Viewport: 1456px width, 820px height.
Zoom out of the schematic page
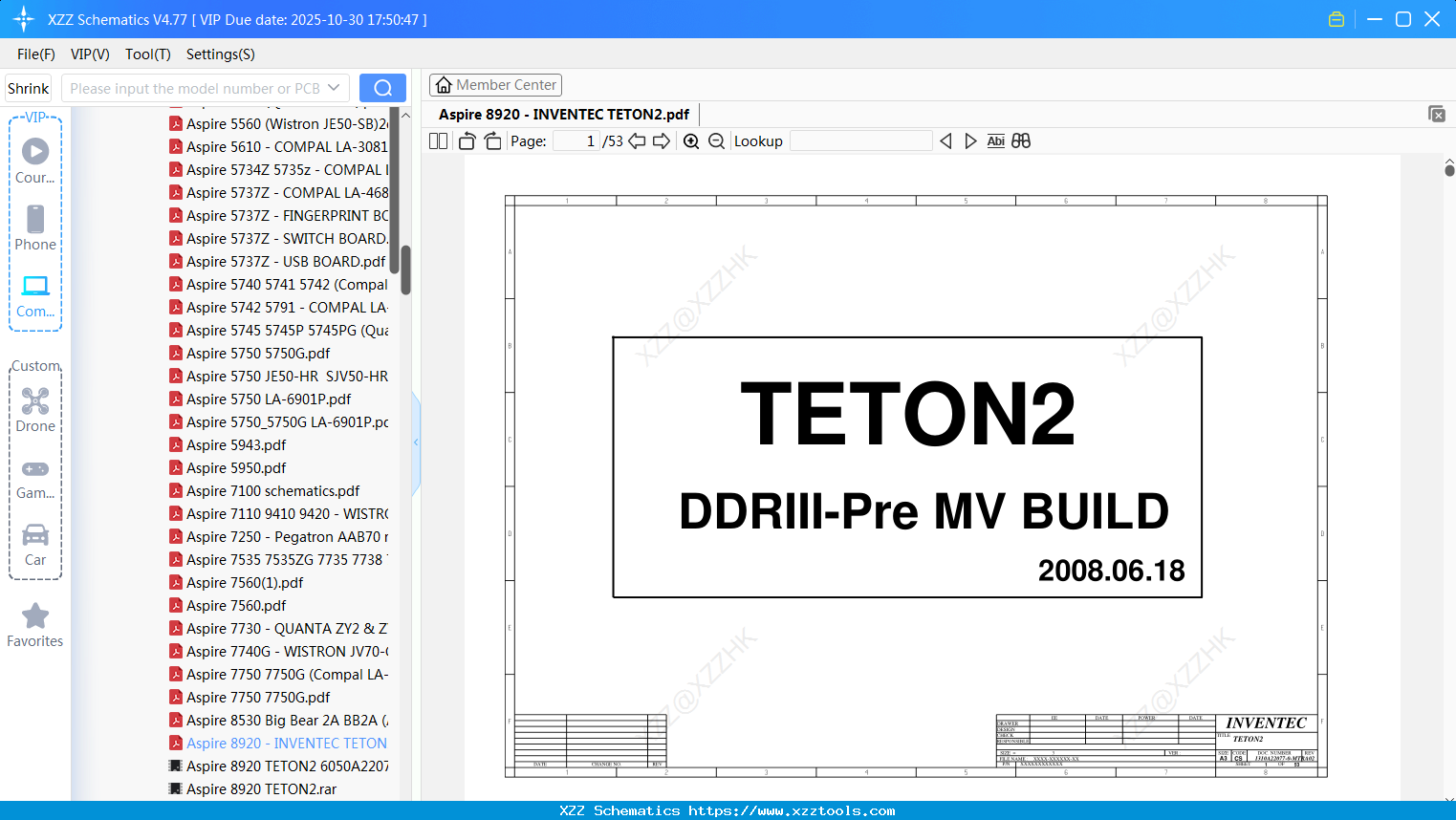click(x=716, y=140)
